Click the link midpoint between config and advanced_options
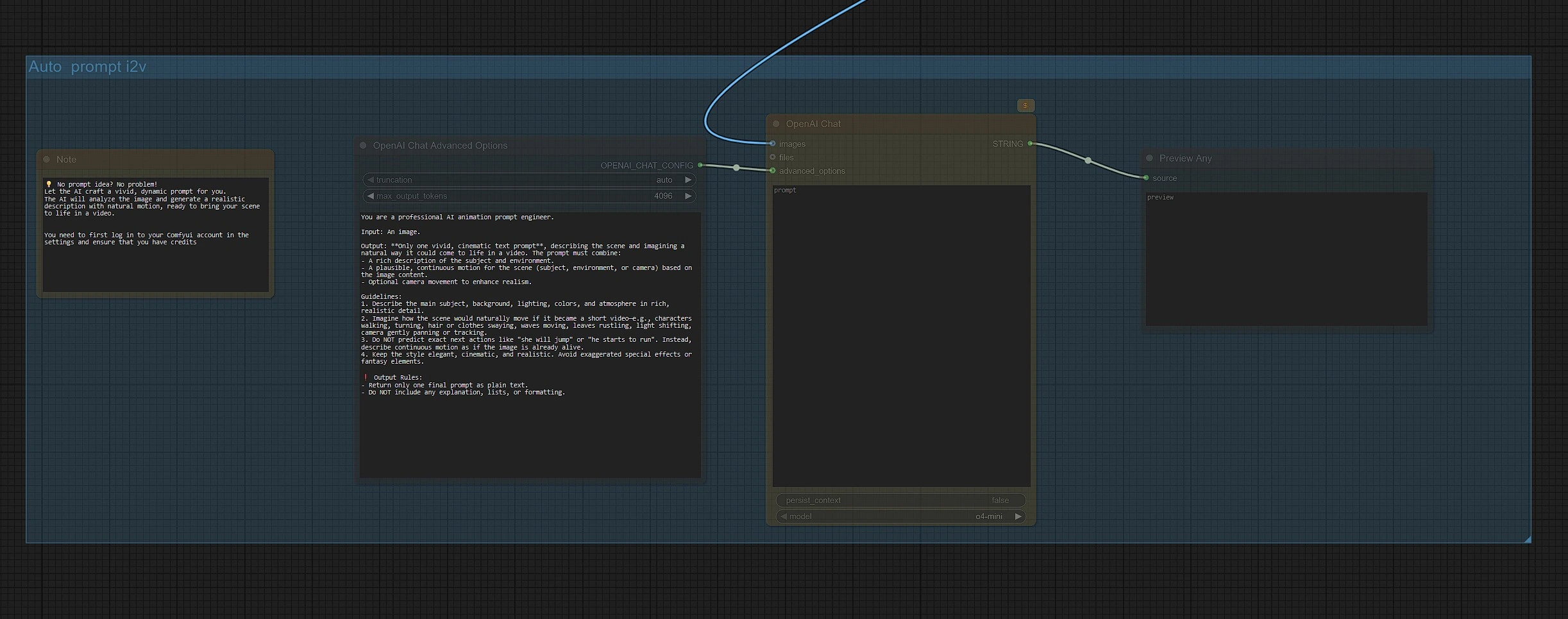Screen dimensions: 1568x619 pos(736,168)
